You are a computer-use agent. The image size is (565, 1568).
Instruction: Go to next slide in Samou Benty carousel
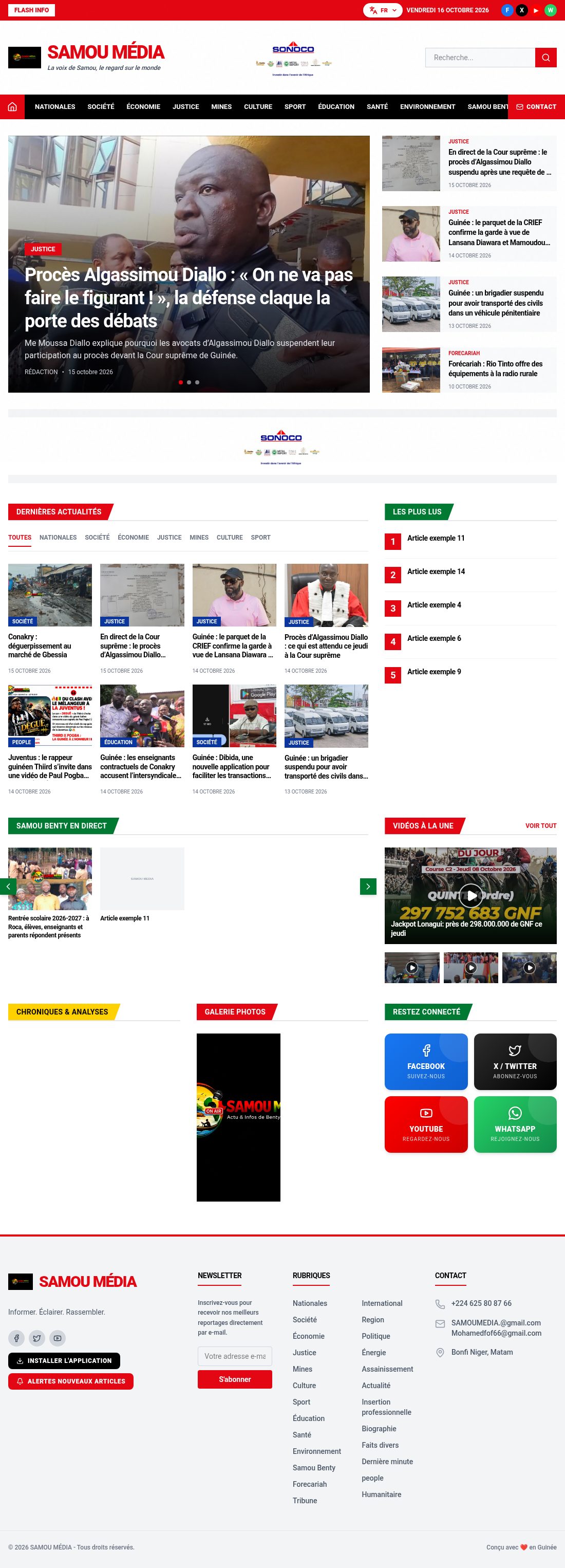[368, 886]
